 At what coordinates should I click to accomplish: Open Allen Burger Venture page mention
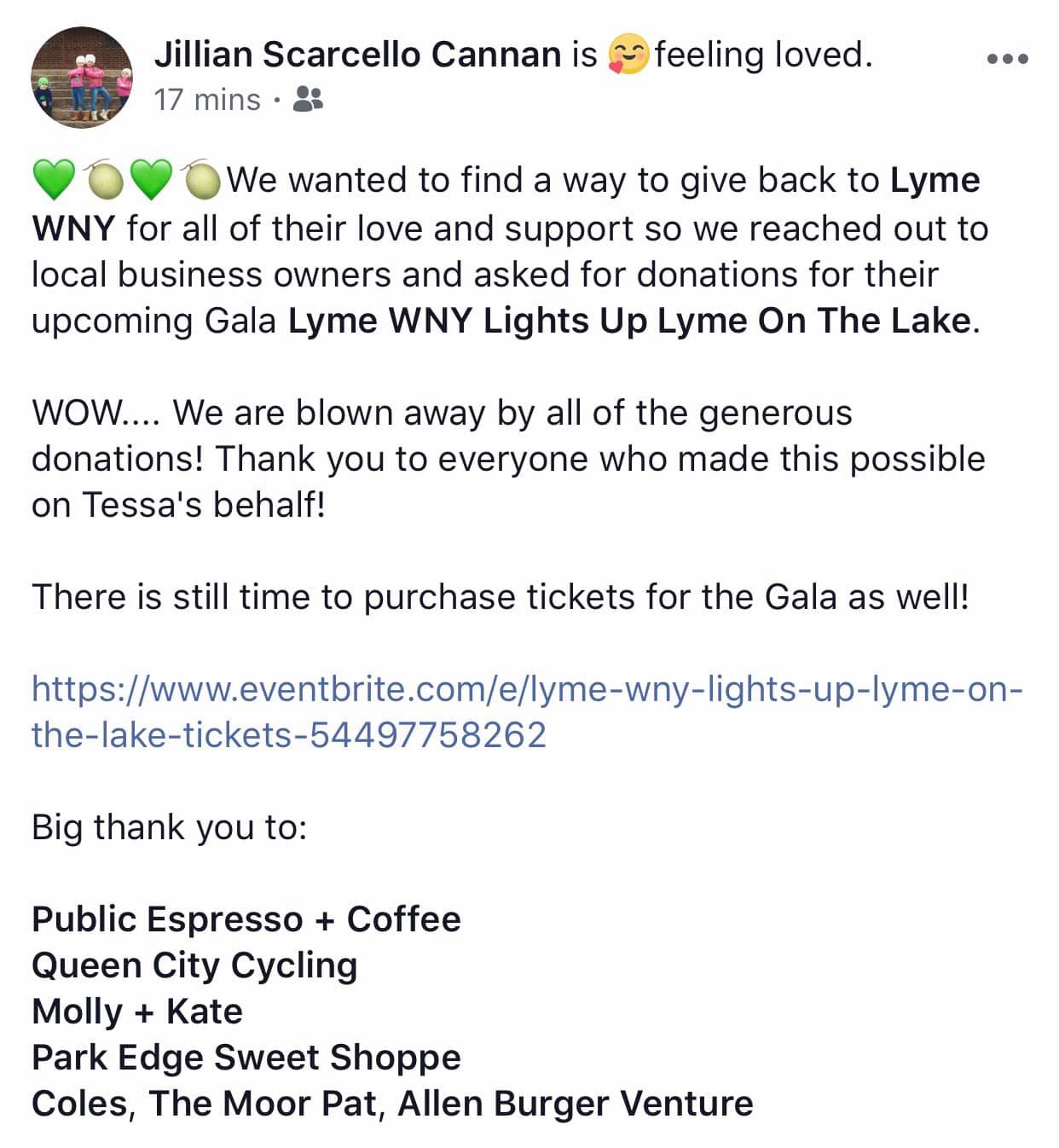tap(576, 1104)
